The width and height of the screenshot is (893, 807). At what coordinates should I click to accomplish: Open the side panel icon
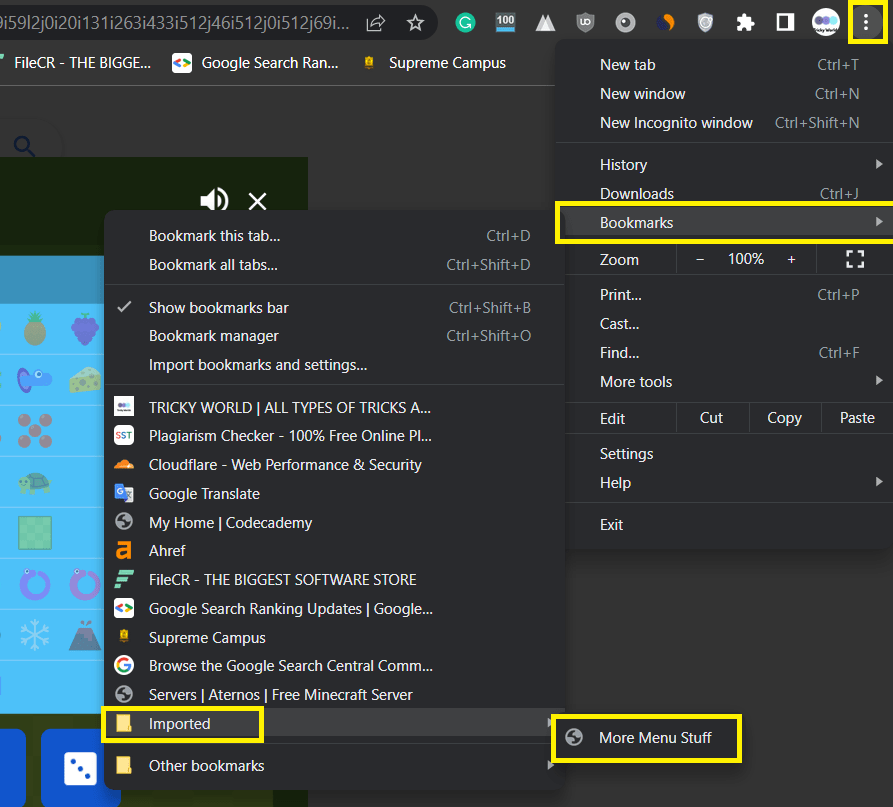pyautogui.click(x=785, y=22)
